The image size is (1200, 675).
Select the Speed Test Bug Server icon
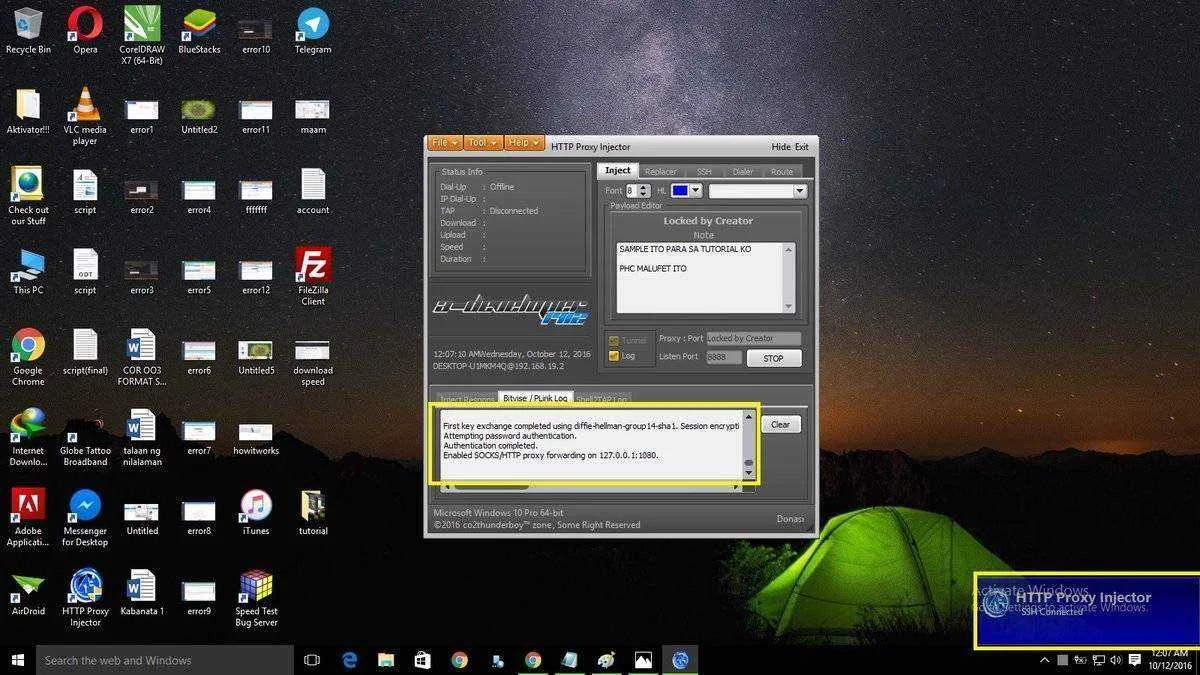pos(256,597)
